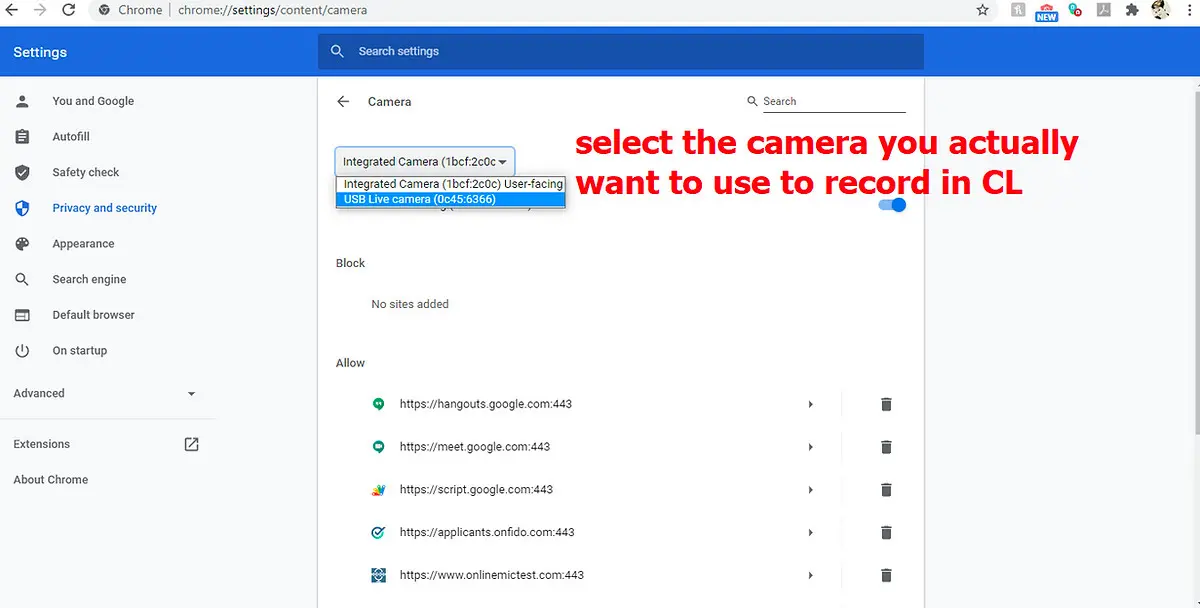
Task: Select the Privacy and security shield icon
Action: point(22,208)
